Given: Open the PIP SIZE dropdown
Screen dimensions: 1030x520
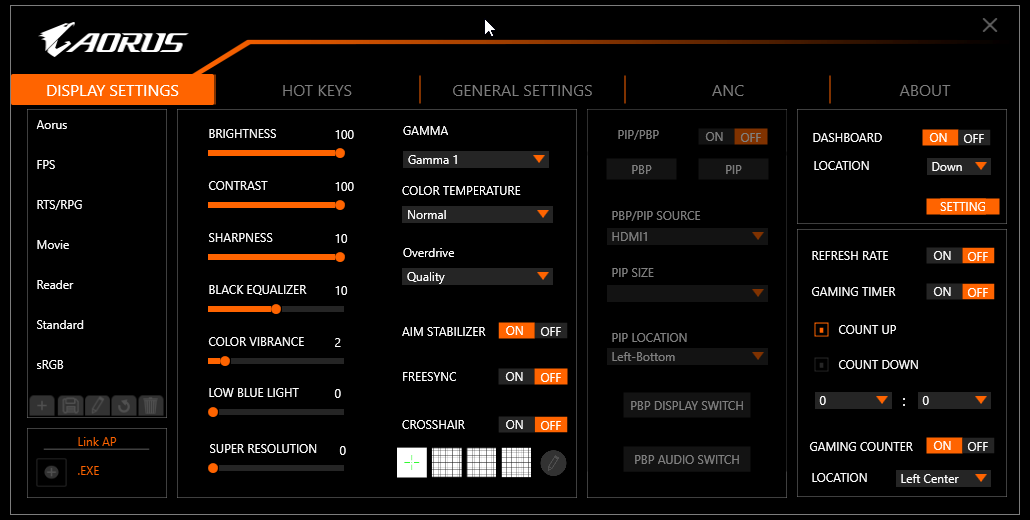Looking at the screenshot, I should 687,293.
